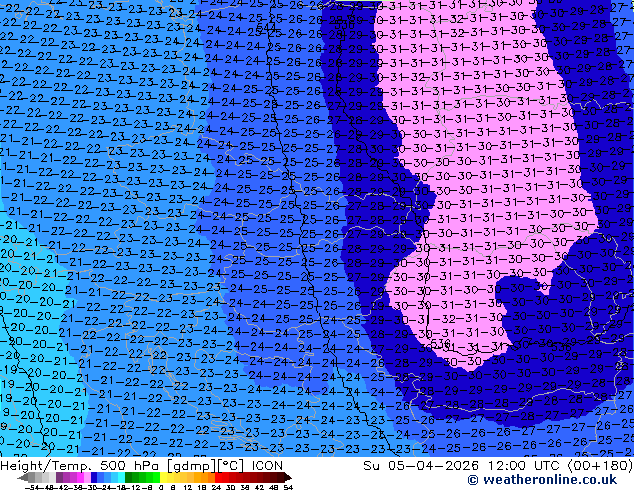Click the legend scale value -54
This screenshot has width=634, height=490.
point(32,487)
